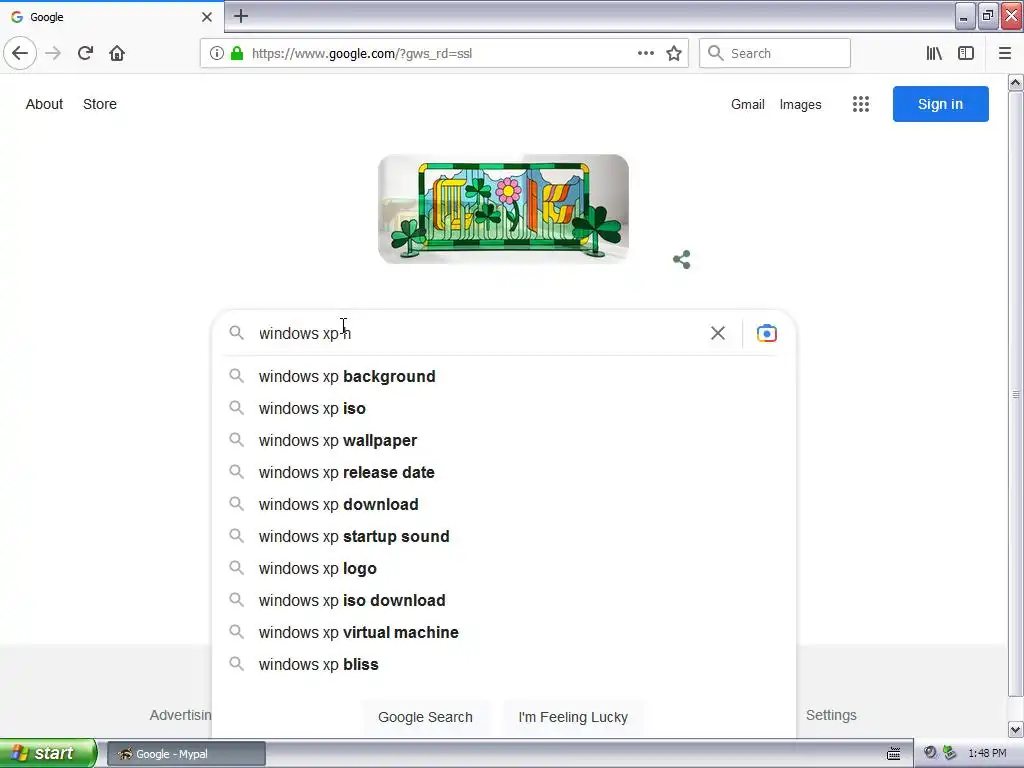Click the St. Patrick's Day doodle

click(x=504, y=209)
